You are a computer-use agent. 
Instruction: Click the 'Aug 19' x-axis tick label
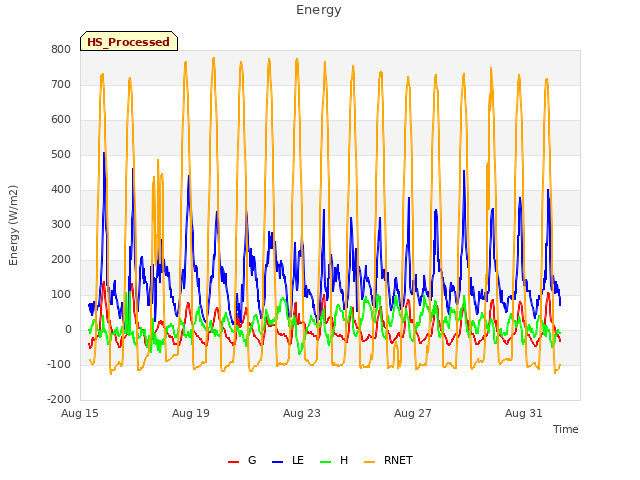tap(191, 413)
